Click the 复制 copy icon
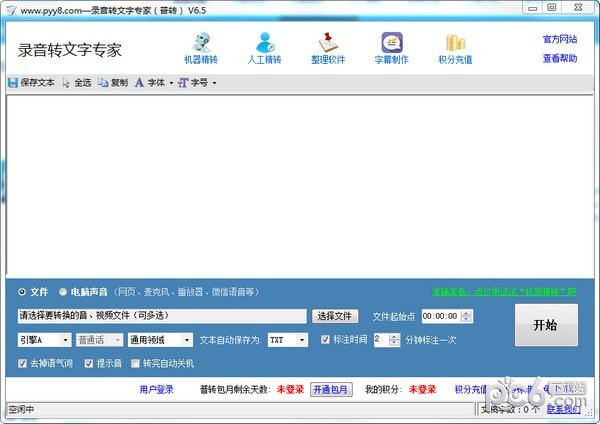600x424 pixels. coord(103,83)
